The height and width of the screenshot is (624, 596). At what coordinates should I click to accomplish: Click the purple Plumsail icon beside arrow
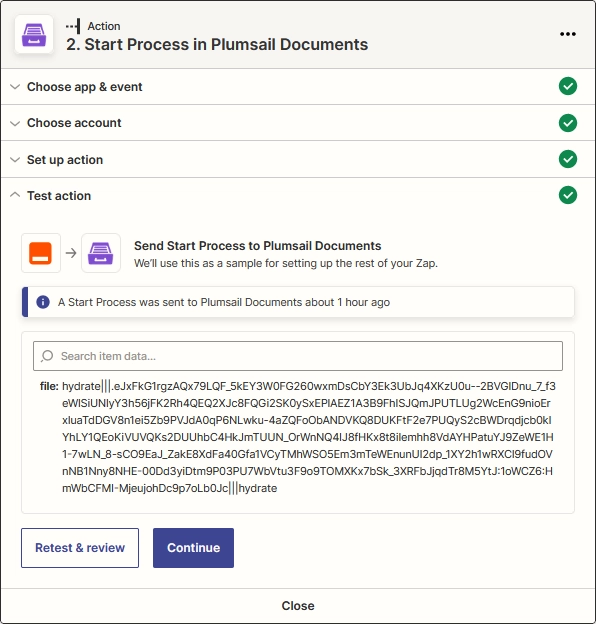pyautogui.click(x=101, y=253)
